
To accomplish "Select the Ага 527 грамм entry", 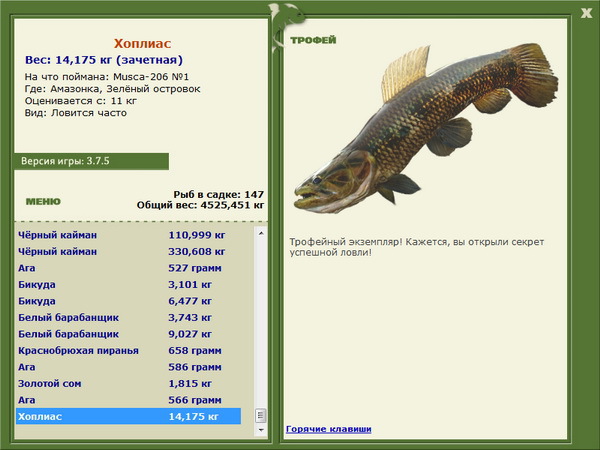I will point(129,268).
